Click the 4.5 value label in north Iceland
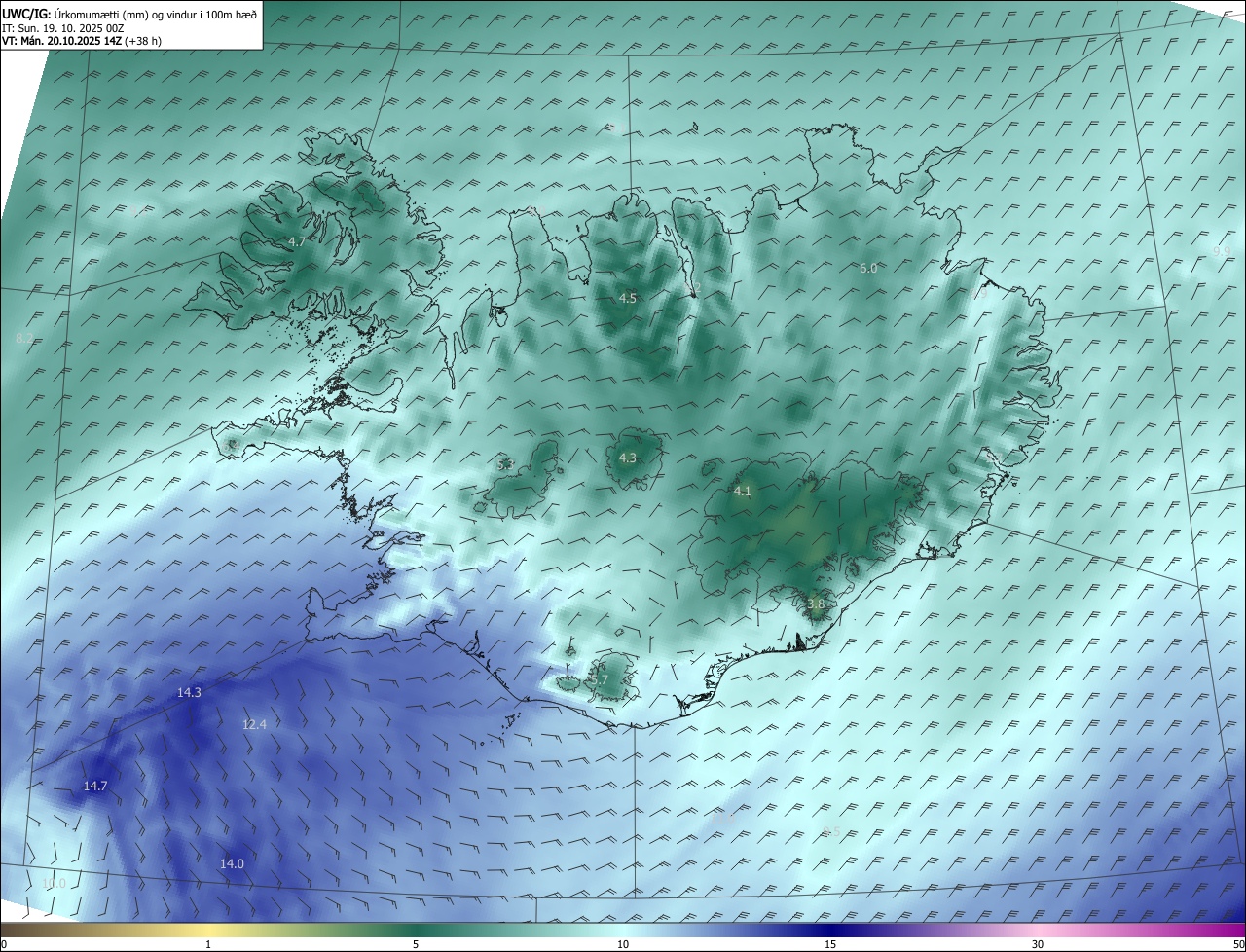This screenshot has height=952, width=1246. coord(628,299)
